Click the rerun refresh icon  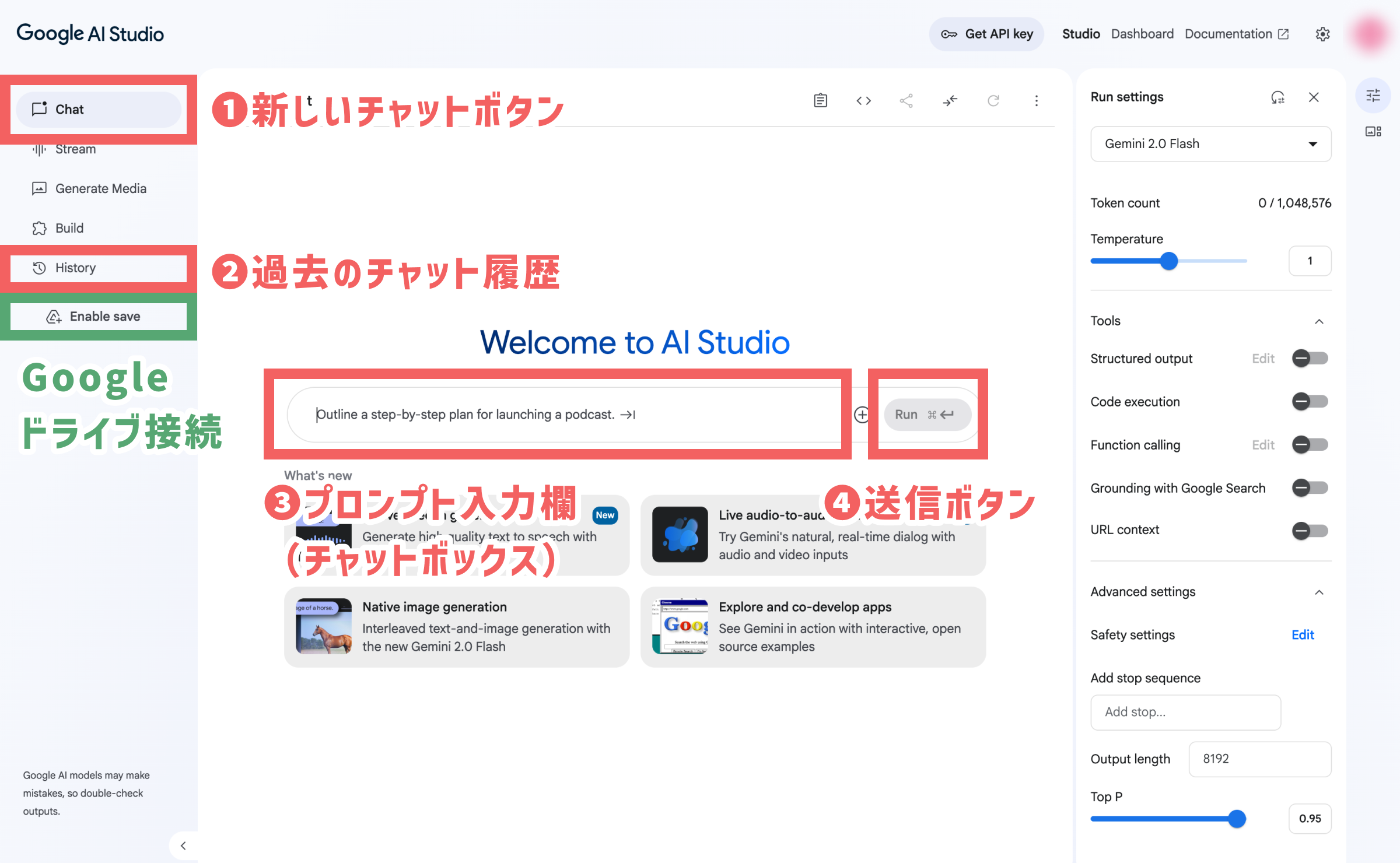(993, 101)
